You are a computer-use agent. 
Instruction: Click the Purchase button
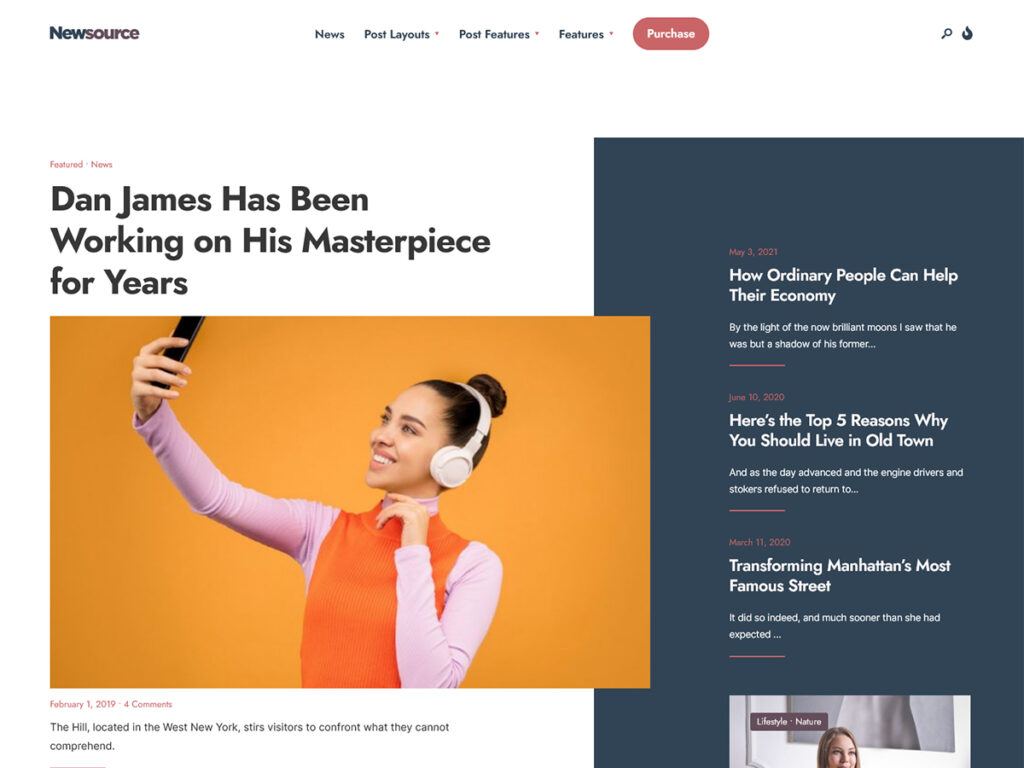pos(671,33)
